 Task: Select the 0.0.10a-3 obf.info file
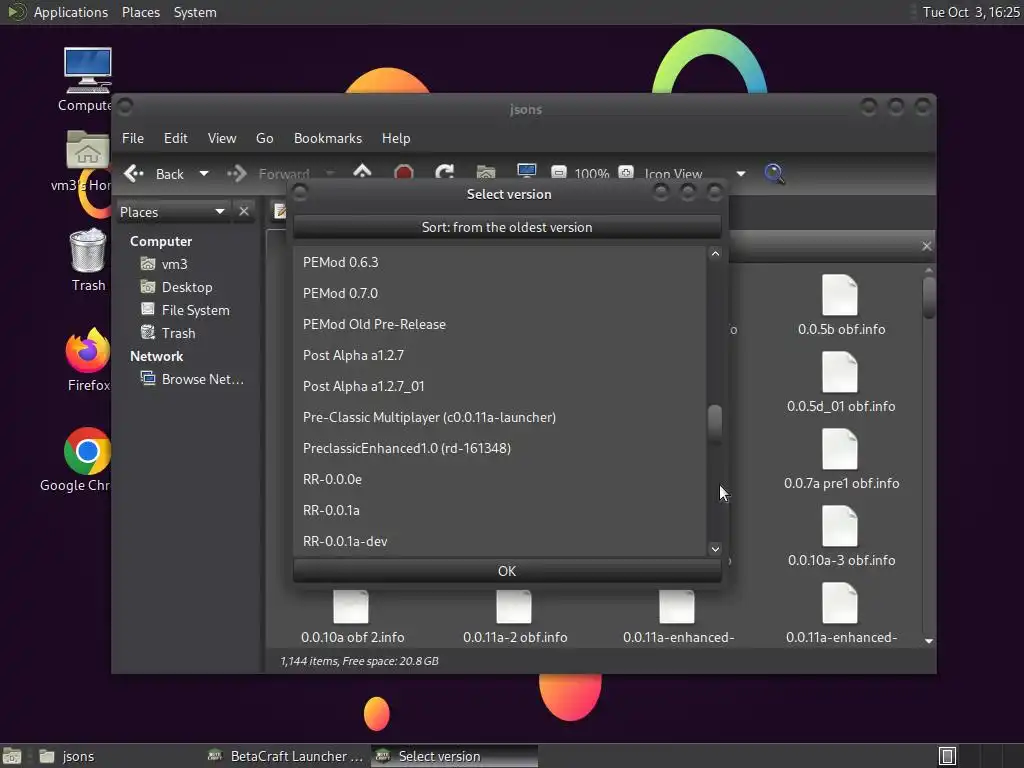click(x=840, y=537)
